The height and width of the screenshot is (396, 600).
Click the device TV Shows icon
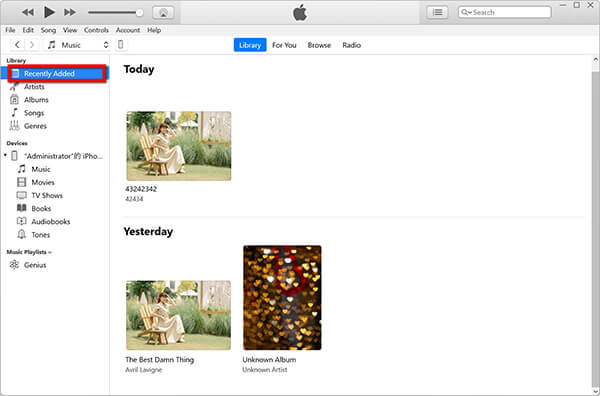(x=22, y=196)
